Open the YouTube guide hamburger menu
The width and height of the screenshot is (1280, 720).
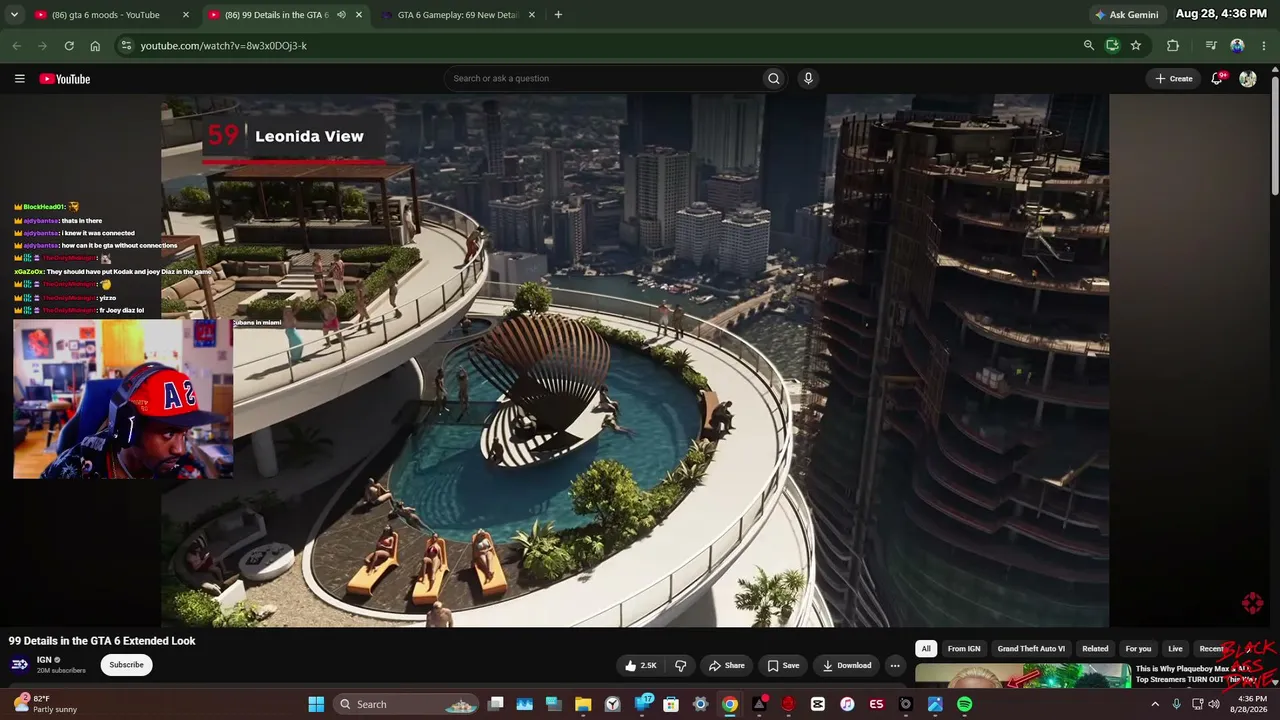(19, 79)
